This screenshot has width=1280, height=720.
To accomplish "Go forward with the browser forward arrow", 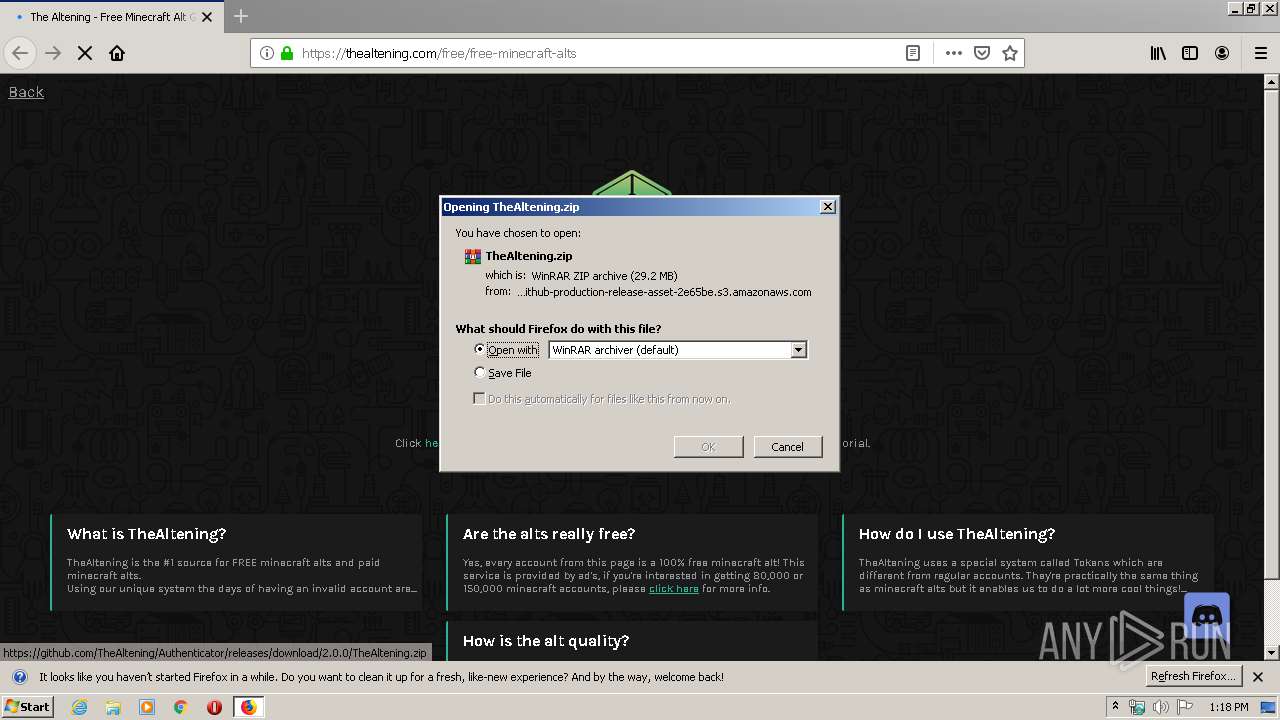I will pos(53,53).
